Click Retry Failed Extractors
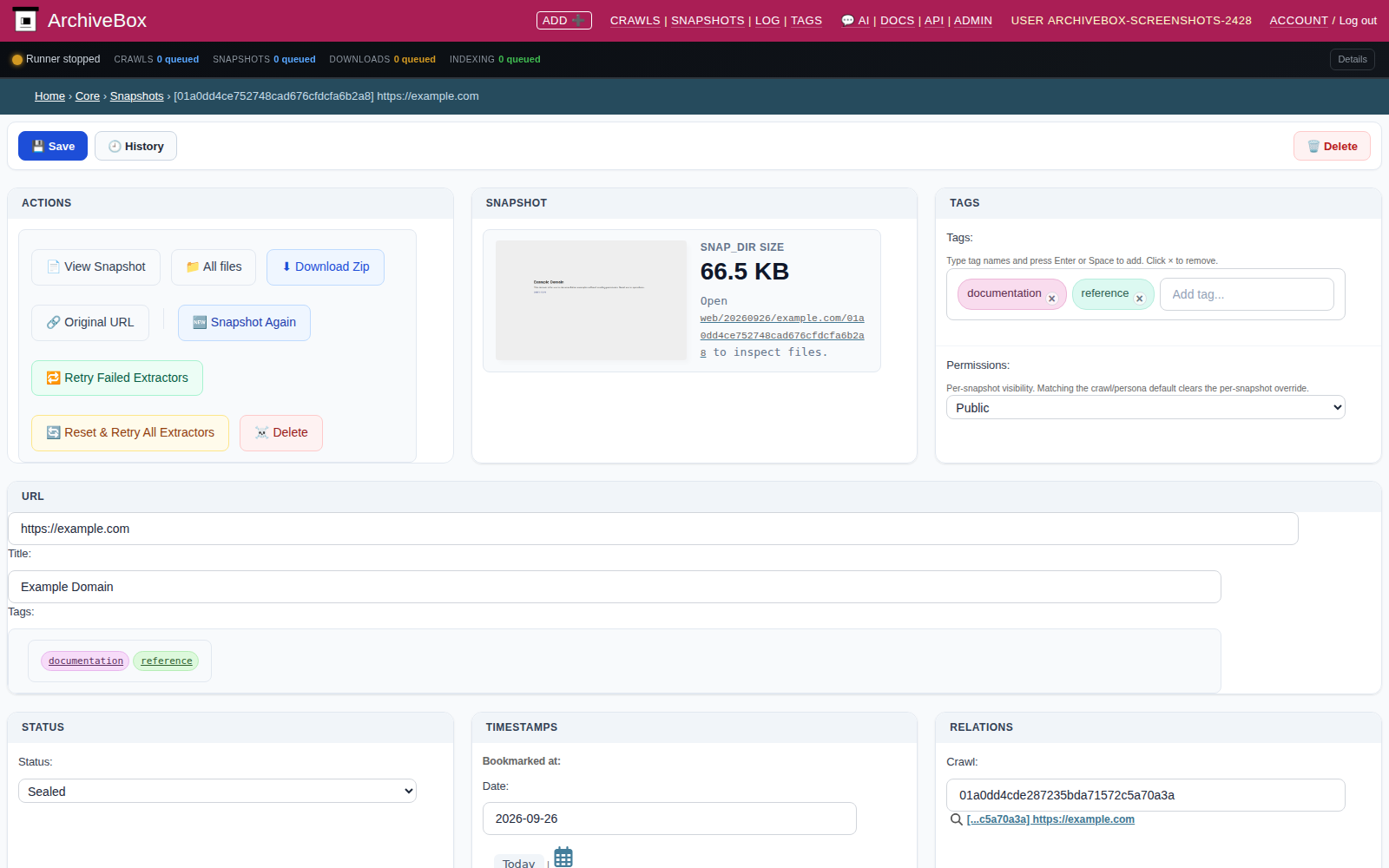This screenshot has width=1389, height=868. click(x=117, y=378)
